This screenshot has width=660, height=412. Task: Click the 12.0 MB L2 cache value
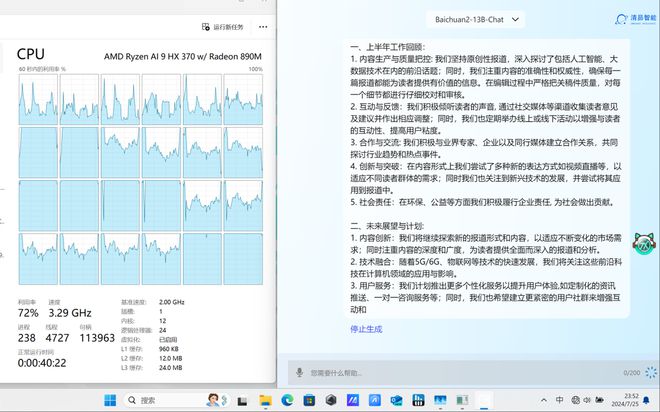pyautogui.click(x=171, y=359)
